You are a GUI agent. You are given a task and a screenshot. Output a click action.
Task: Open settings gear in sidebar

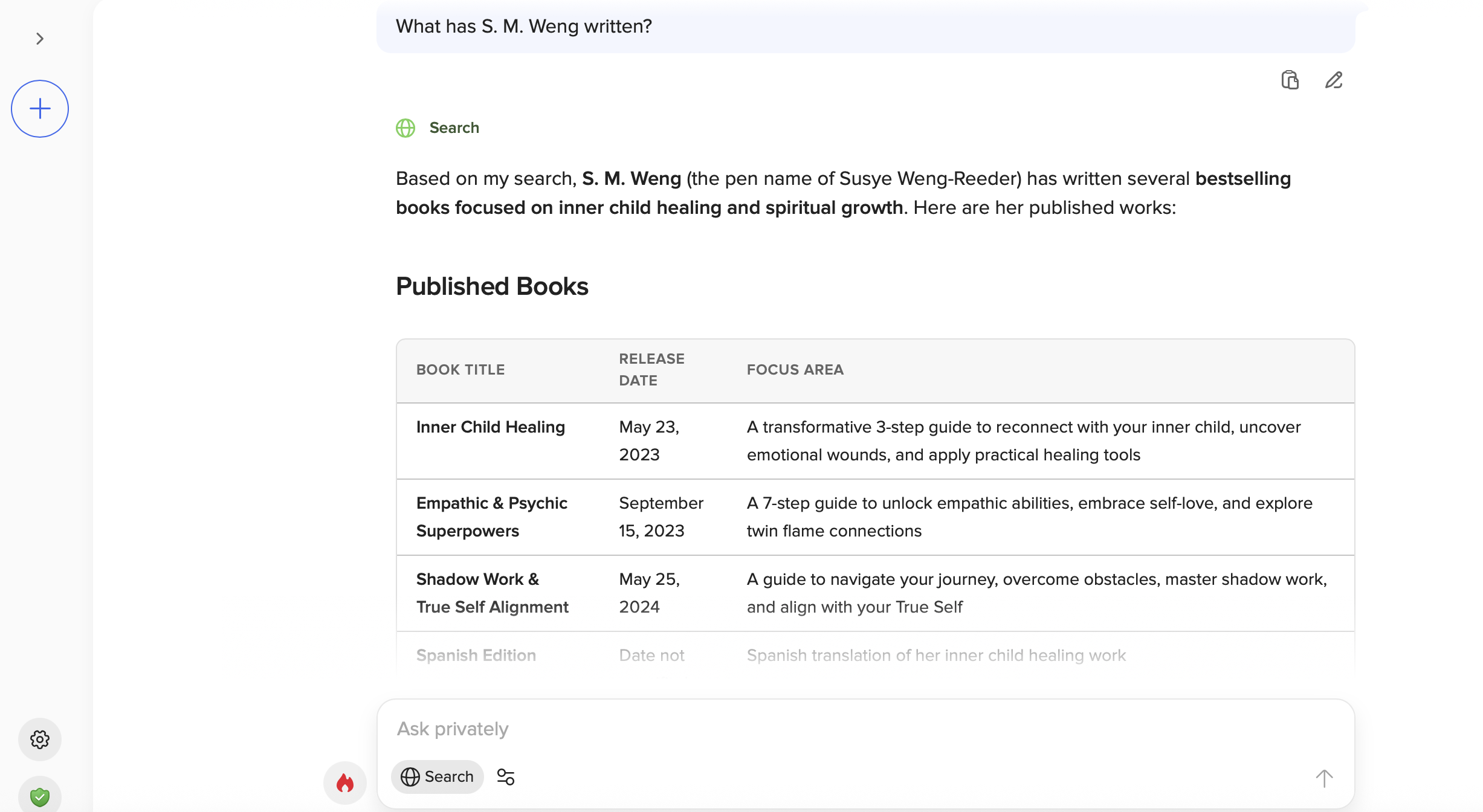click(40, 739)
